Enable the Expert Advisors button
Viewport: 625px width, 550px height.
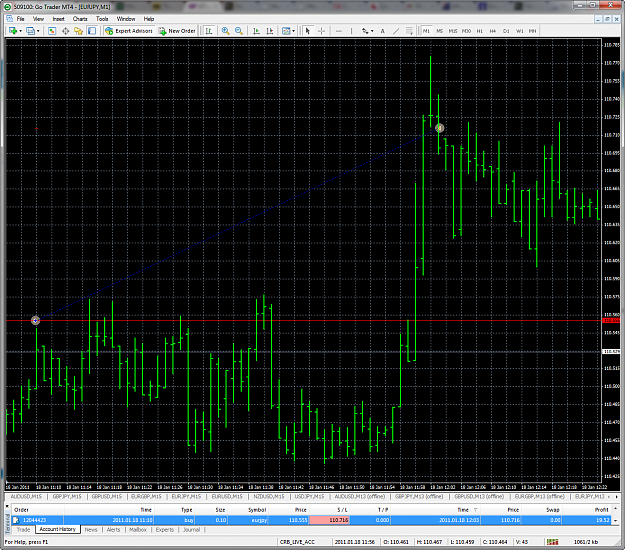click(129, 31)
